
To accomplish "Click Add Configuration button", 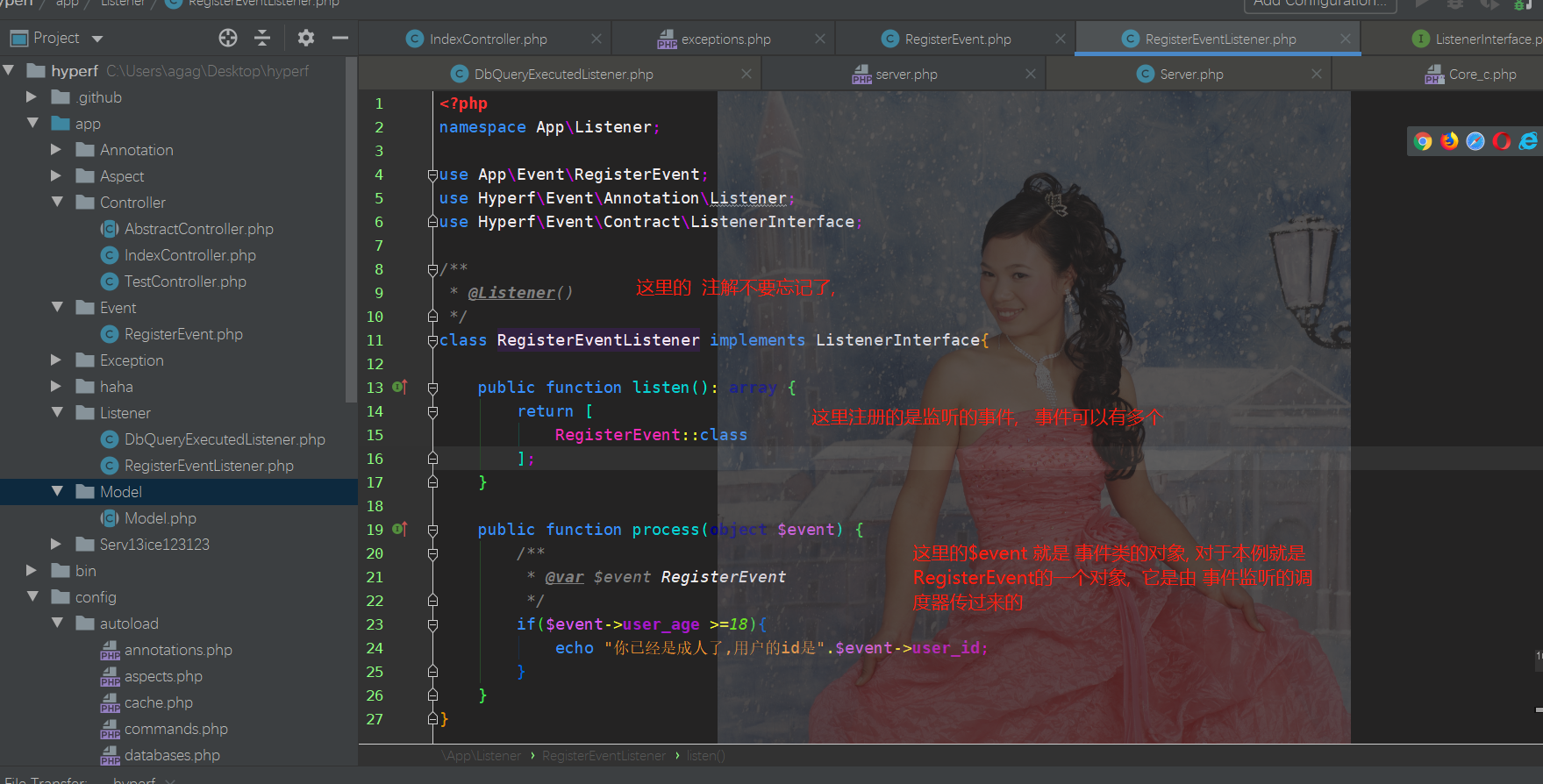I will 1319,4.
